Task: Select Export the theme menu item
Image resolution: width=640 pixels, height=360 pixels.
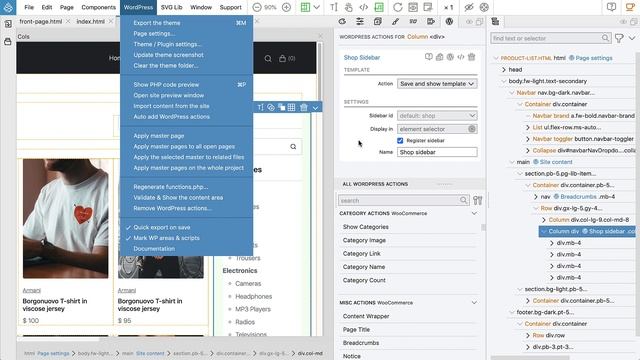Action: pyautogui.click(x=157, y=23)
